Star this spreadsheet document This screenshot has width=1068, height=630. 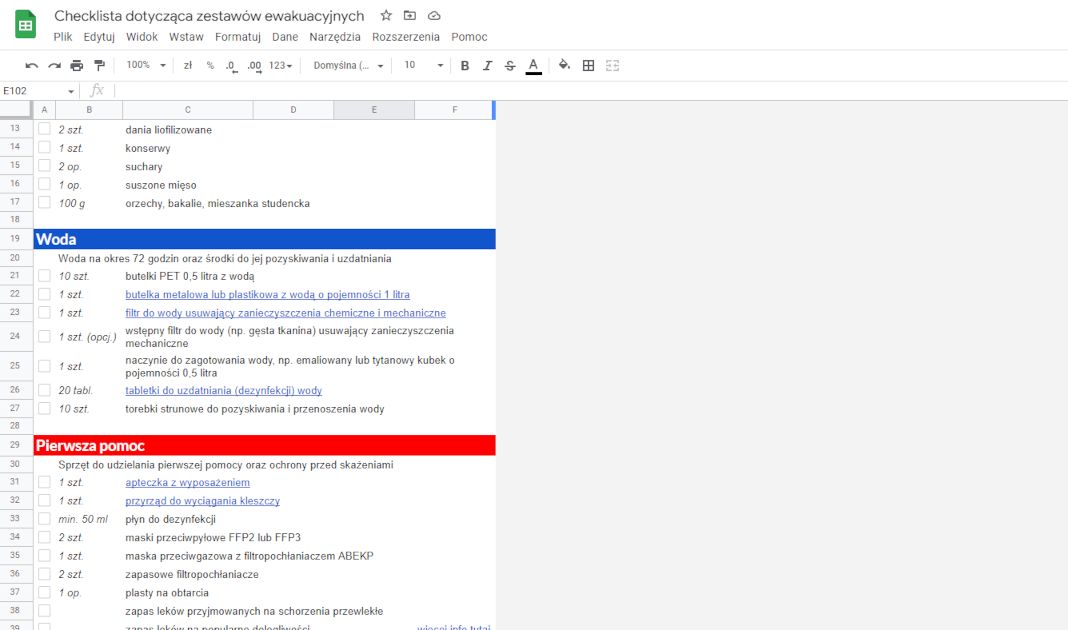(386, 16)
